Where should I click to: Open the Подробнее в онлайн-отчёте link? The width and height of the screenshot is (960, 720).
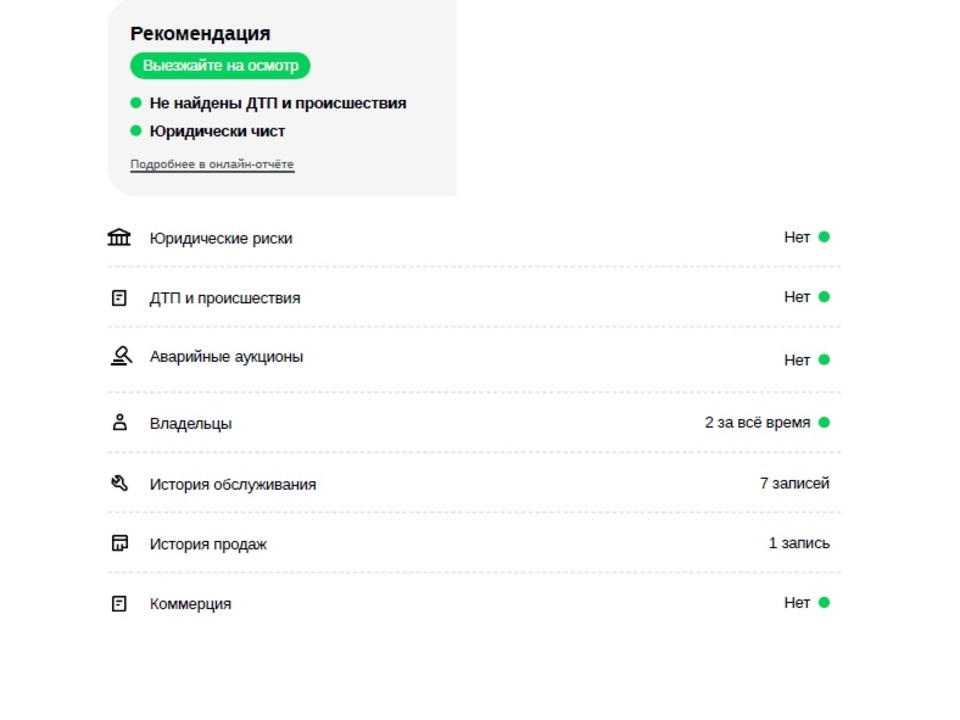(x=212, y=164)
